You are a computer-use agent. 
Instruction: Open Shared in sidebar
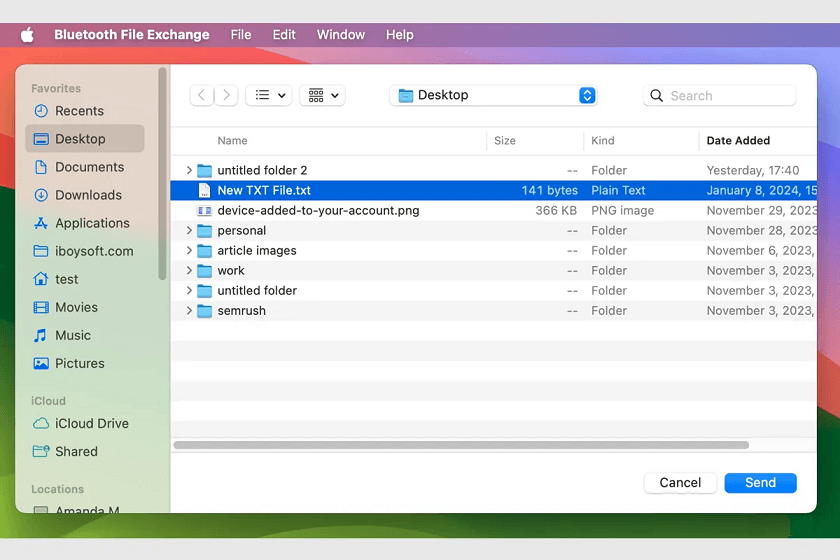coord(85,452)
